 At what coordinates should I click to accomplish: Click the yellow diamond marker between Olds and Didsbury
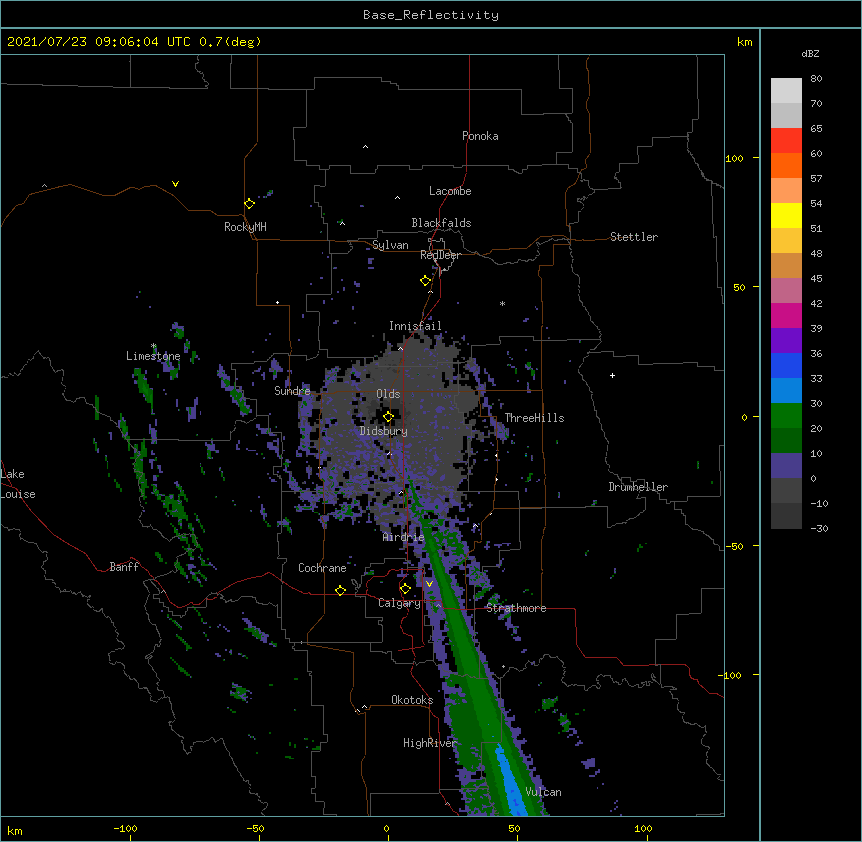tap(388, 417)
